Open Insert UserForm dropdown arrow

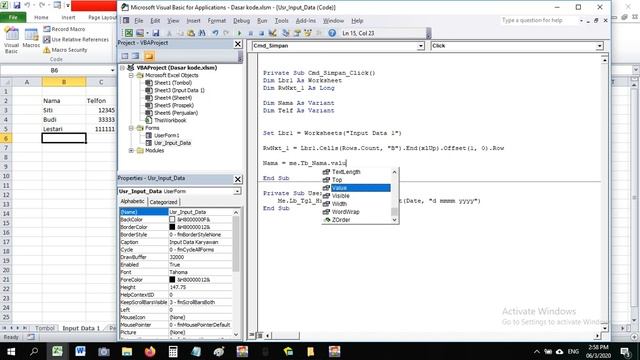click(147, 33)
